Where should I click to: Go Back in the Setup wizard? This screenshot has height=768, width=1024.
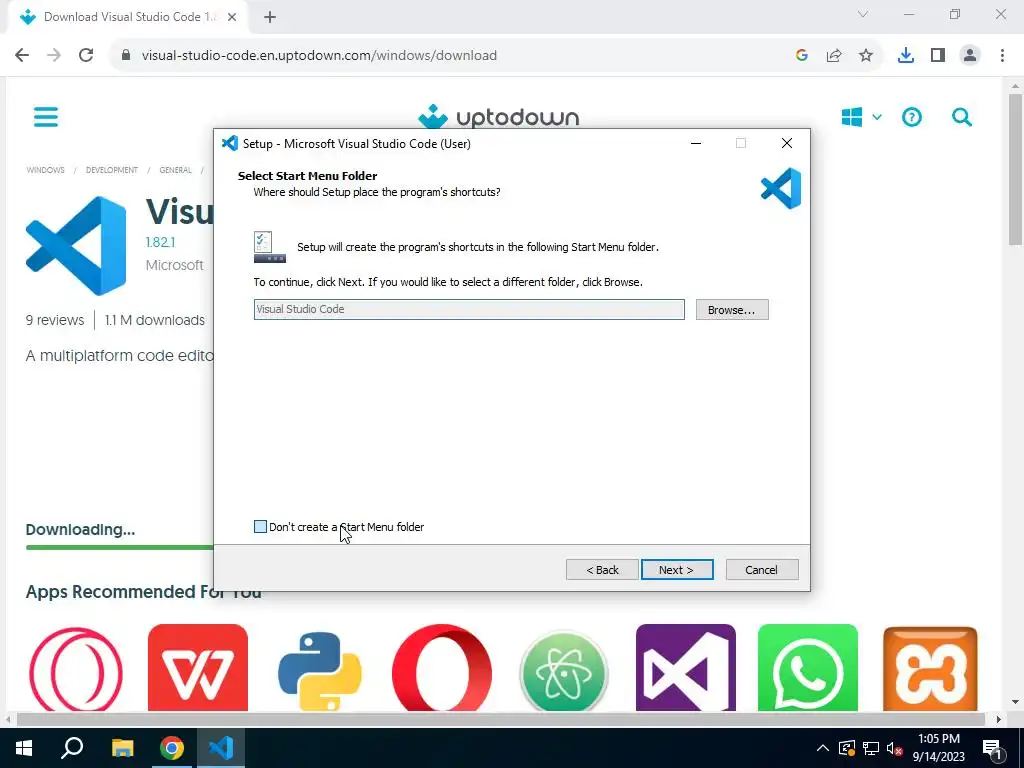[x=602, y=569]
